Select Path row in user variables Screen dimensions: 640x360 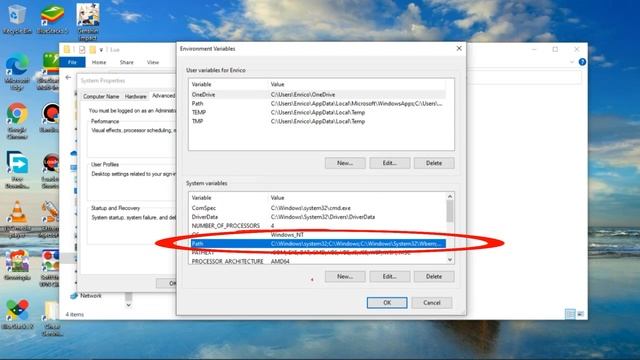click(x=318, y=103)
